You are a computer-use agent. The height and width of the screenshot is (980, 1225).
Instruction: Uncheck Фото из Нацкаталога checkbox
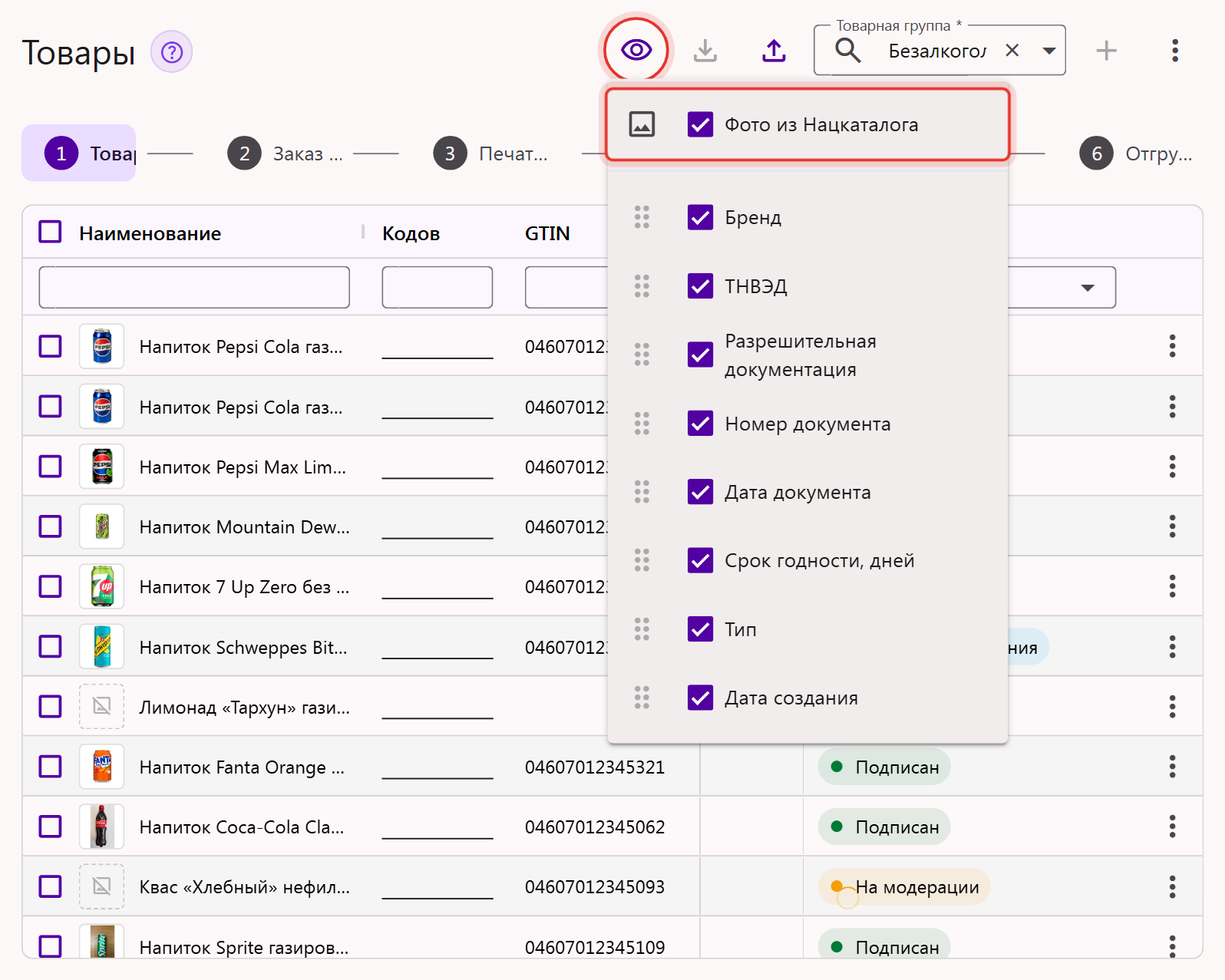[700, 124]
